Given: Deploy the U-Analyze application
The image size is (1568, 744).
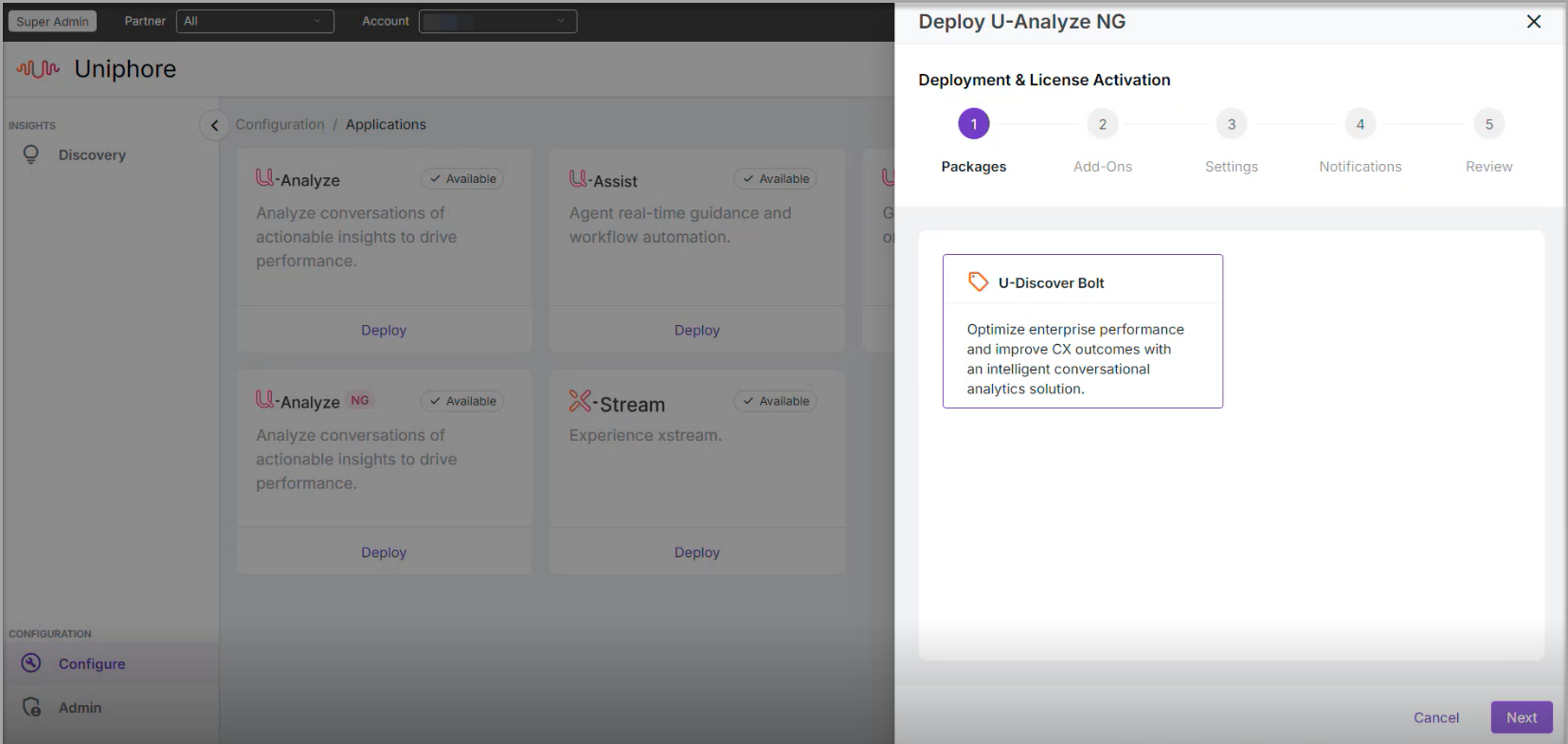Looking at the screenshot, I should point(384,330).
